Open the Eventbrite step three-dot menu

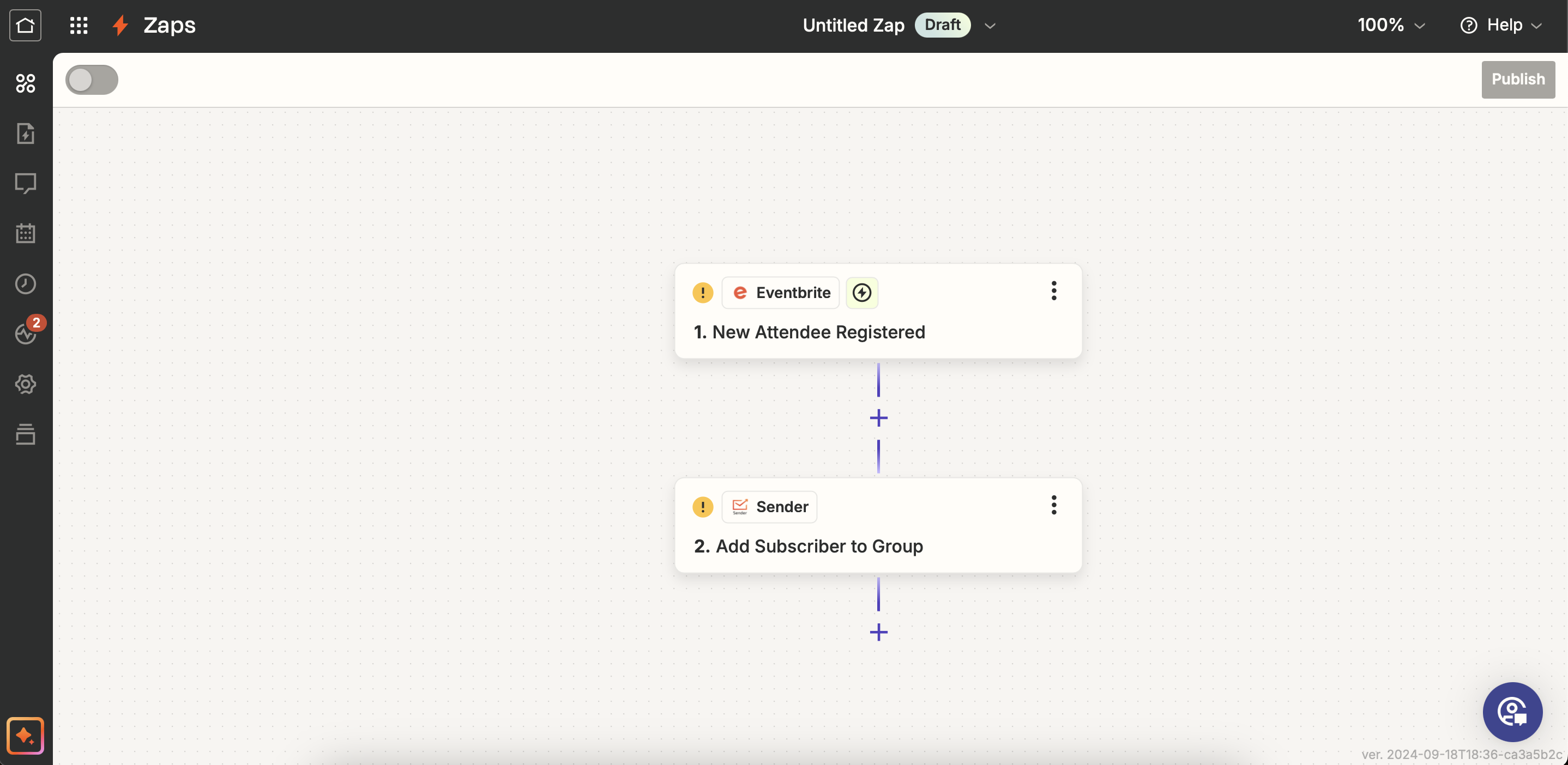(1054, 290)
